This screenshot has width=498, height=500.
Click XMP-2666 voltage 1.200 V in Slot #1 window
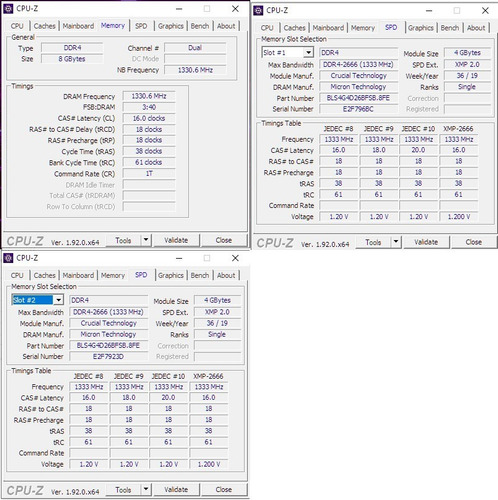(459, 217)
